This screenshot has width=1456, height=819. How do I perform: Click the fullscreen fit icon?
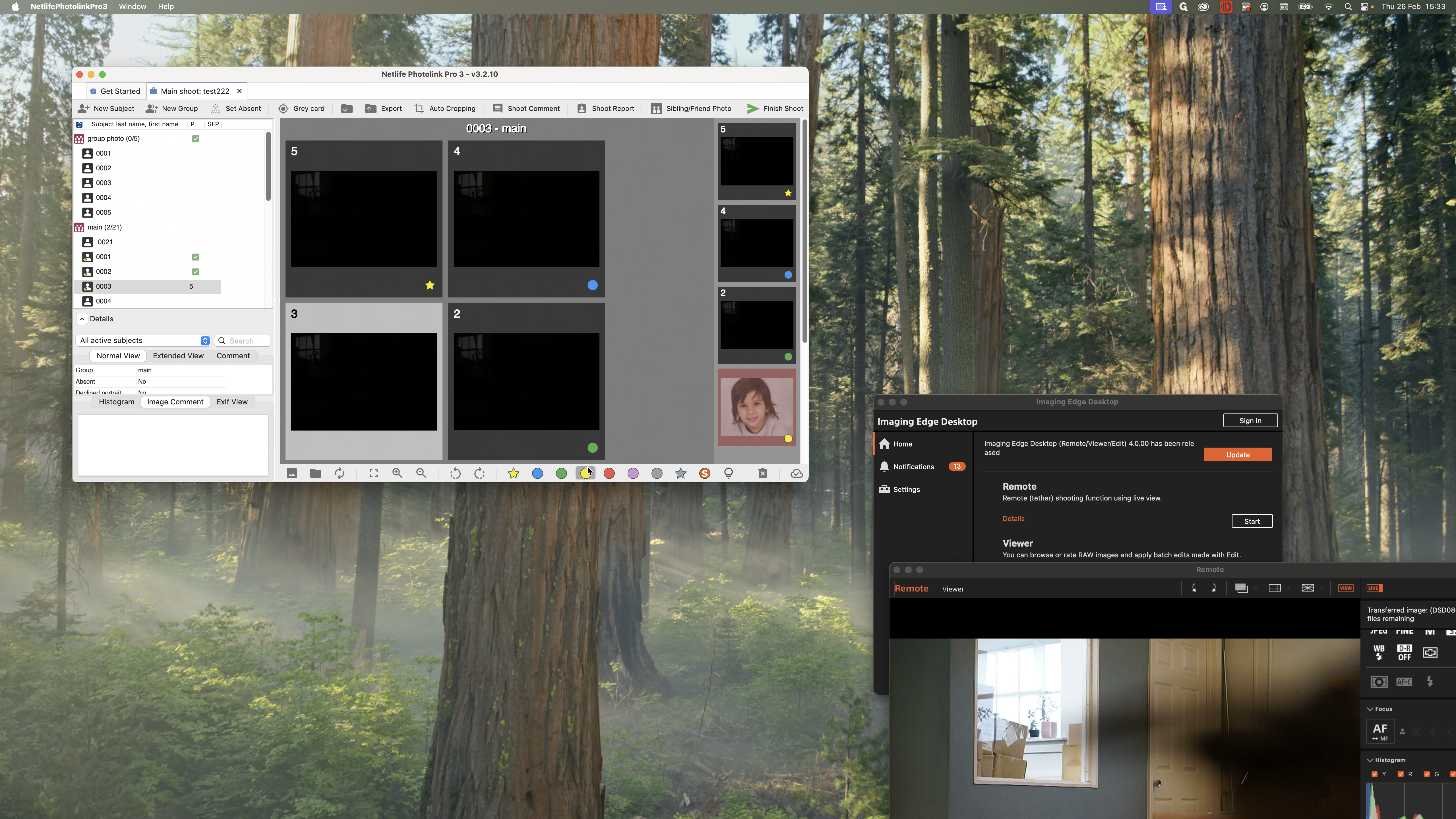[x=373, y=474]
